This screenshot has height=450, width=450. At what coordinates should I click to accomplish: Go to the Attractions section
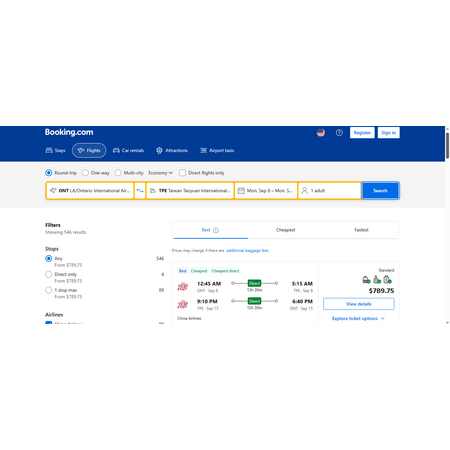(x=172, y=150)
